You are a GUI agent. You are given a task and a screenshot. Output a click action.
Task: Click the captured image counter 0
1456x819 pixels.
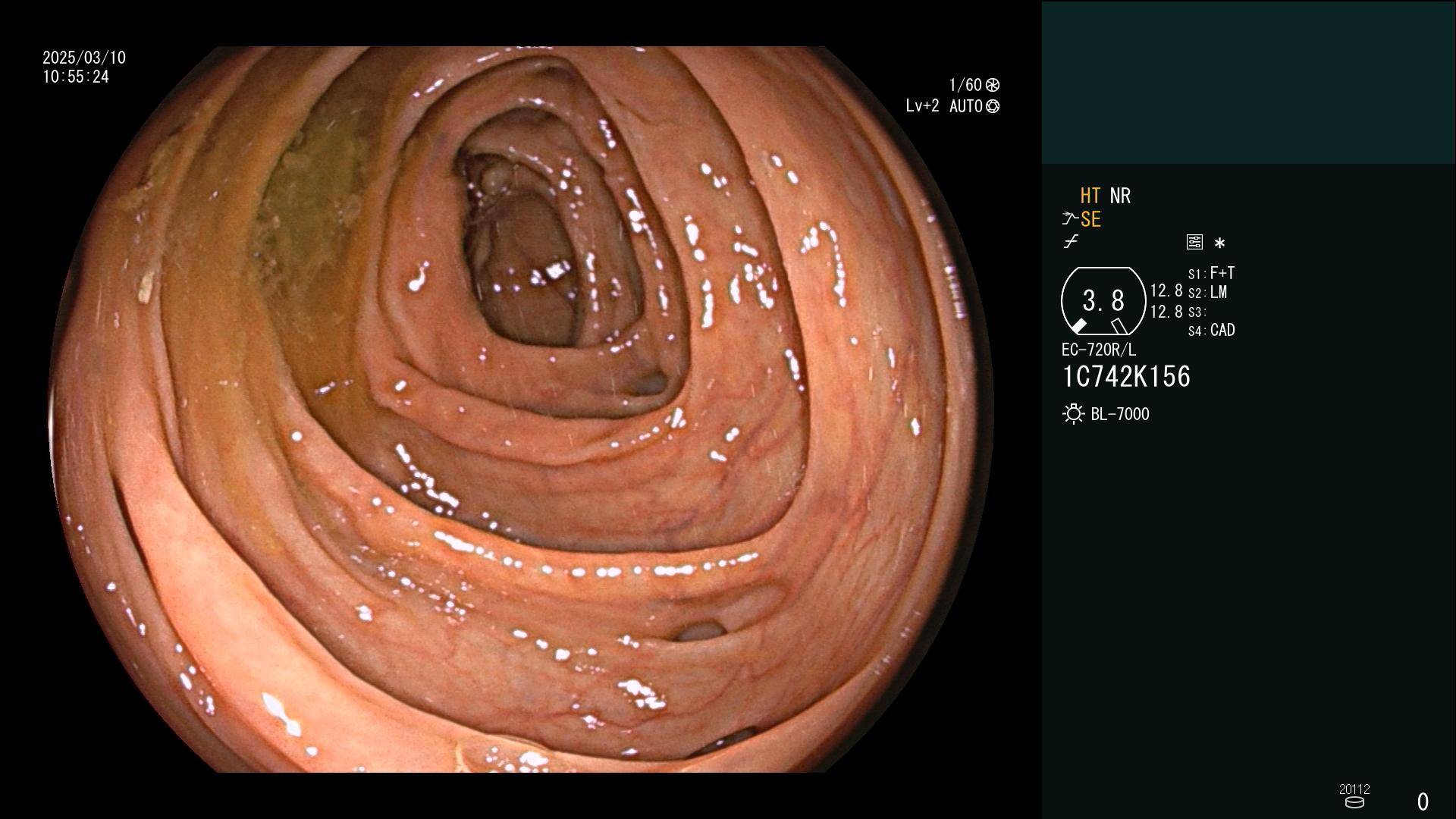coord(1423,802)
